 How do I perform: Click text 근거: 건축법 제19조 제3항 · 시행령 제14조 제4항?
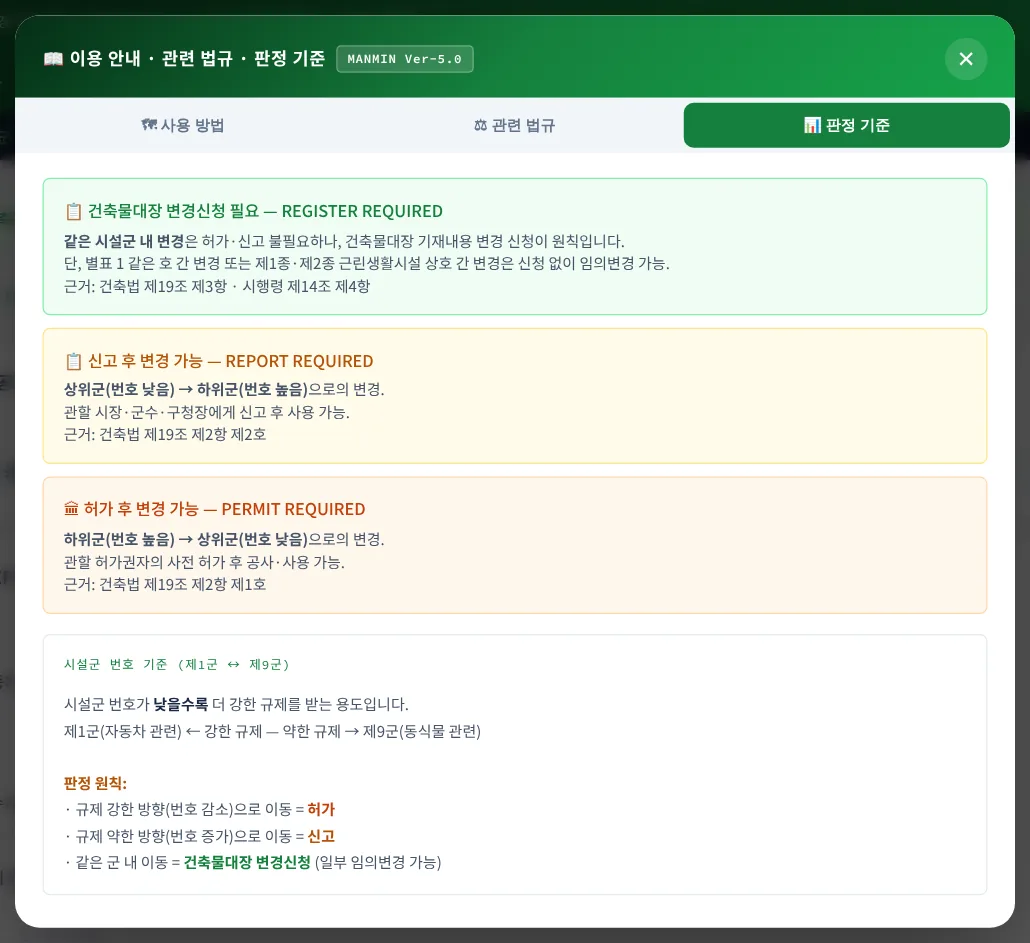(x=217, y=286)
